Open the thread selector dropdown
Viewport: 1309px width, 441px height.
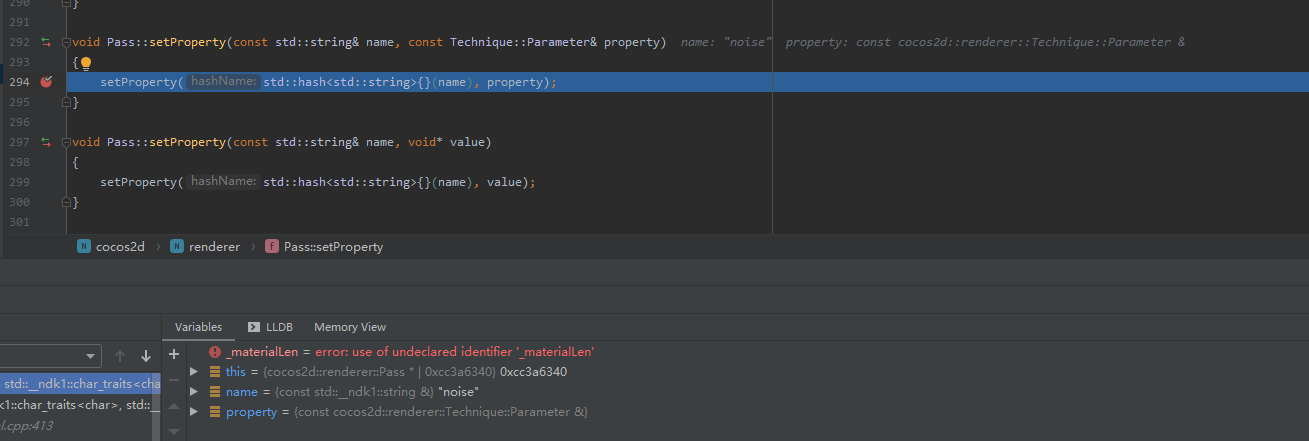(50, 356)
